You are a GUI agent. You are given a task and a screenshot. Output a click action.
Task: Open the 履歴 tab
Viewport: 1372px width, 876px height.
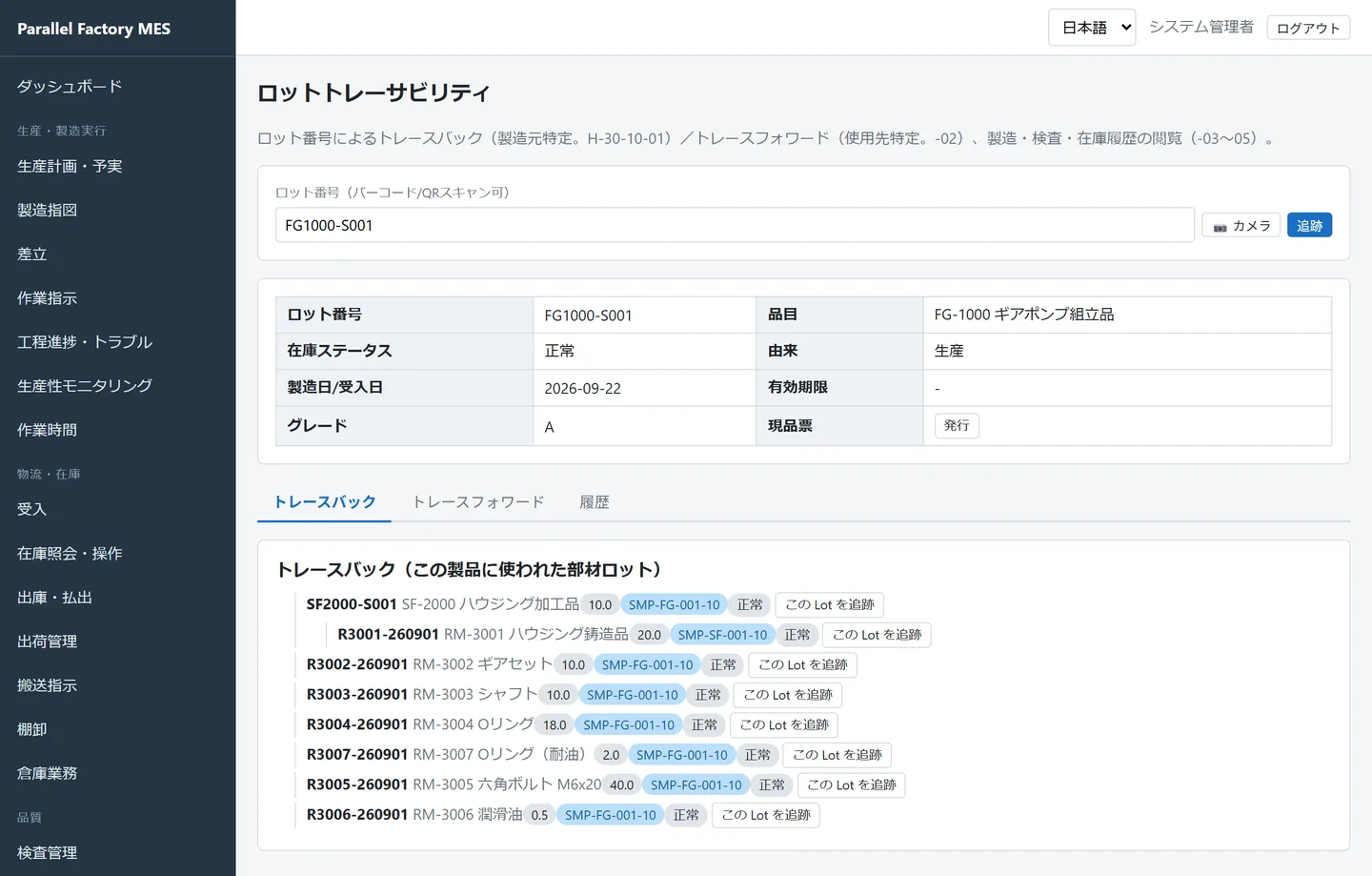coord(595,502)
